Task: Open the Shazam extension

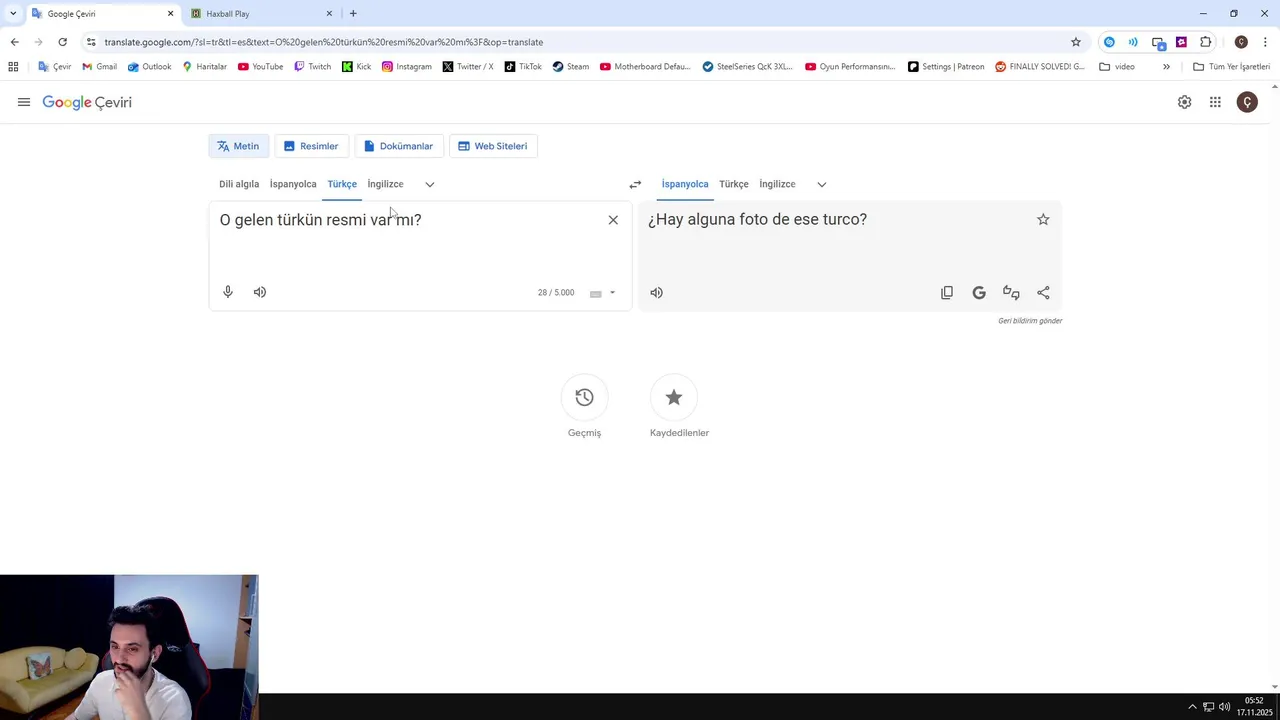Action: pos(1109,42)
